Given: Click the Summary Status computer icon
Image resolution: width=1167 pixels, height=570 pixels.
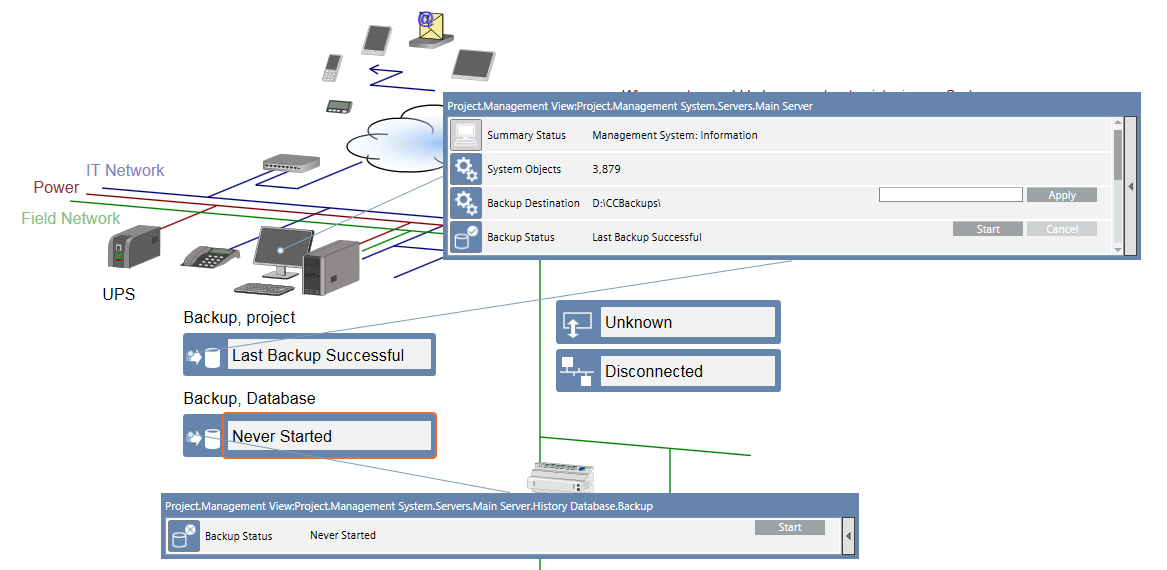Looking at the screenshot, I should pyautogui.click(x=465, y=135).
